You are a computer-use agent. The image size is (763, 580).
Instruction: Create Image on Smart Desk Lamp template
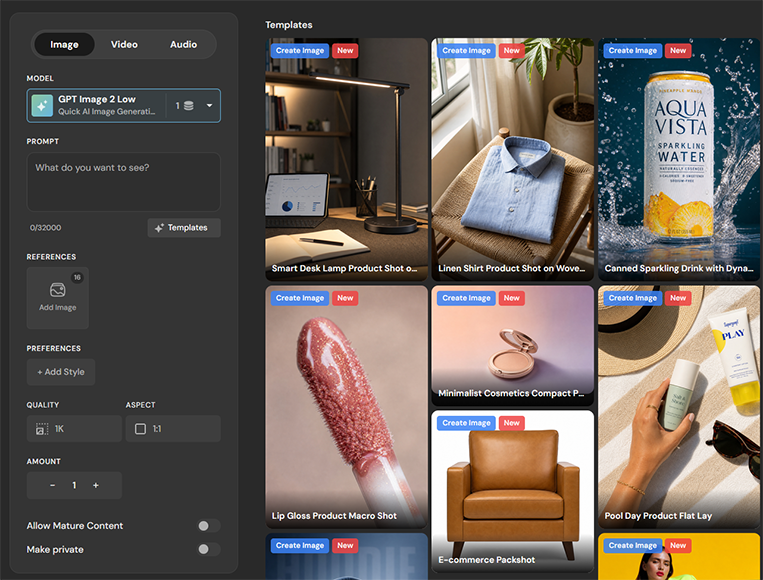point(300,51)
